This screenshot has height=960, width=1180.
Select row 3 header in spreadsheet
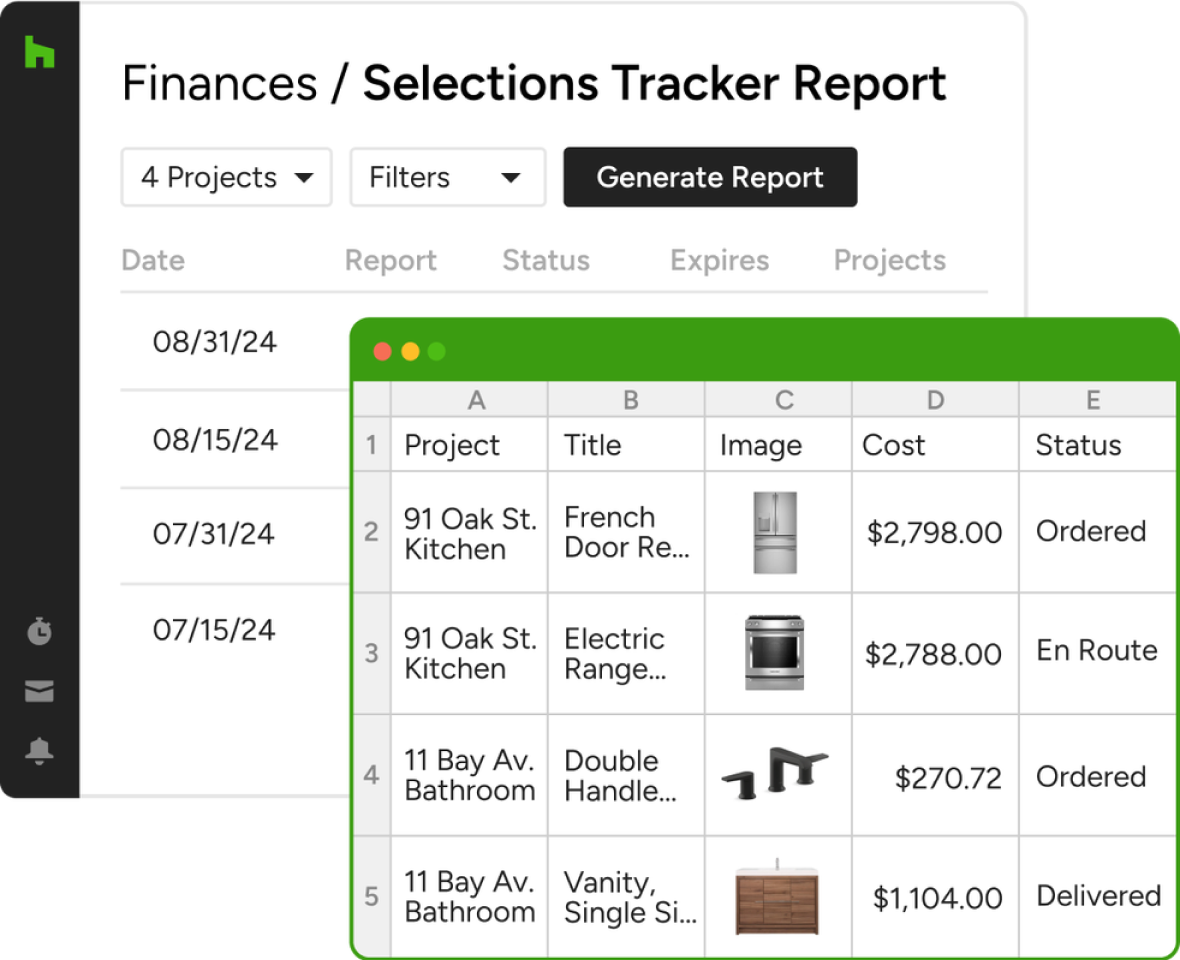pos(371,653)
